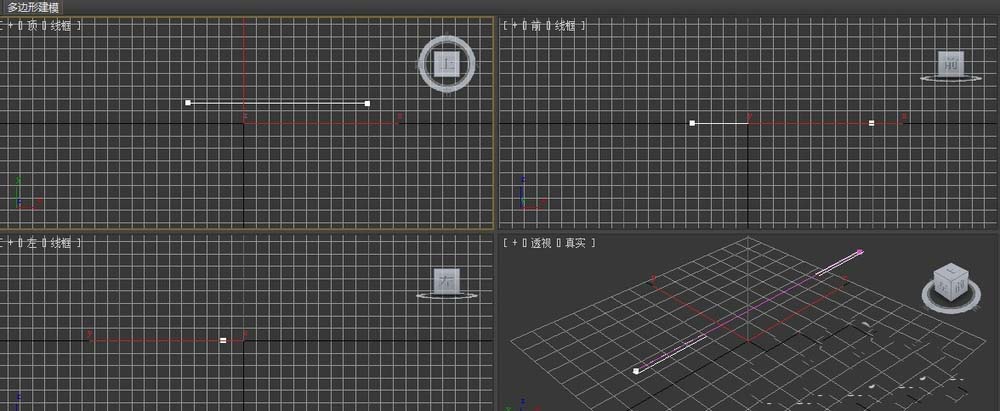The image size is (1000, 411).
Task: Select the right vertex of the line in the Top (顶) viewport
Action: pyautogui.click(x=367, y=103)
